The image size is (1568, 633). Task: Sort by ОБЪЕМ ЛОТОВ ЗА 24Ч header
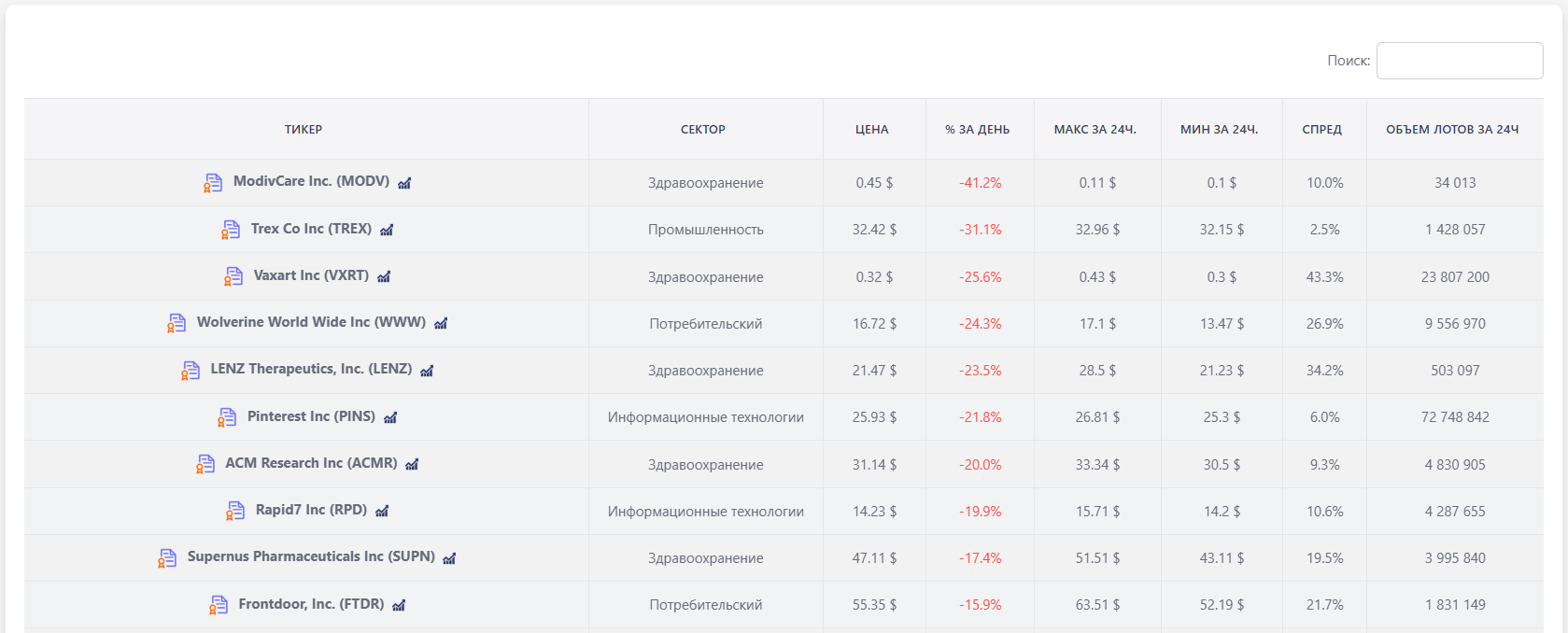pyautogui.click(x=1452, y=130)
